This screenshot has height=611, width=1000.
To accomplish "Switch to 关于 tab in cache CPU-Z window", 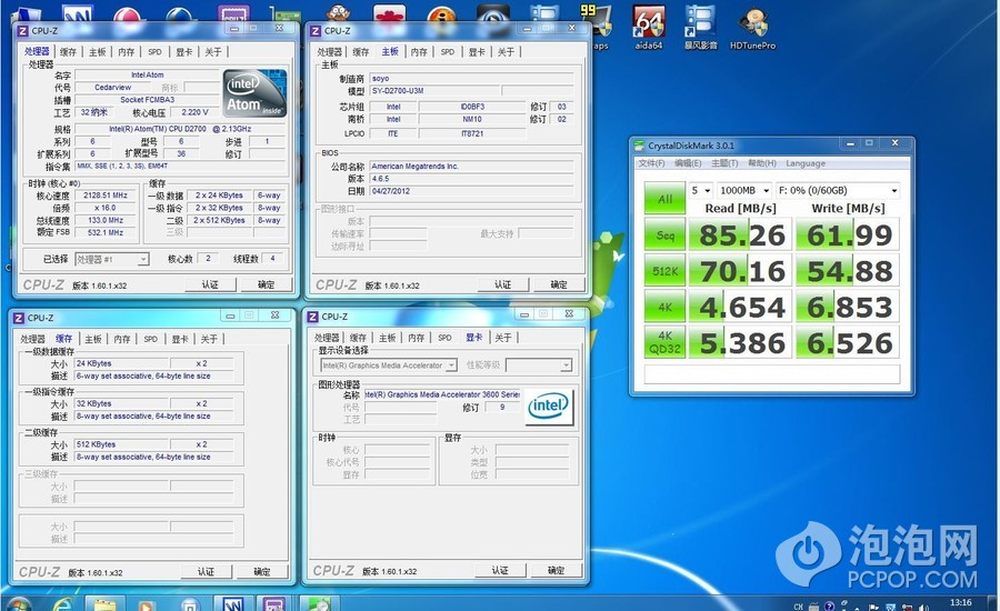I will (x=209, y=339).
